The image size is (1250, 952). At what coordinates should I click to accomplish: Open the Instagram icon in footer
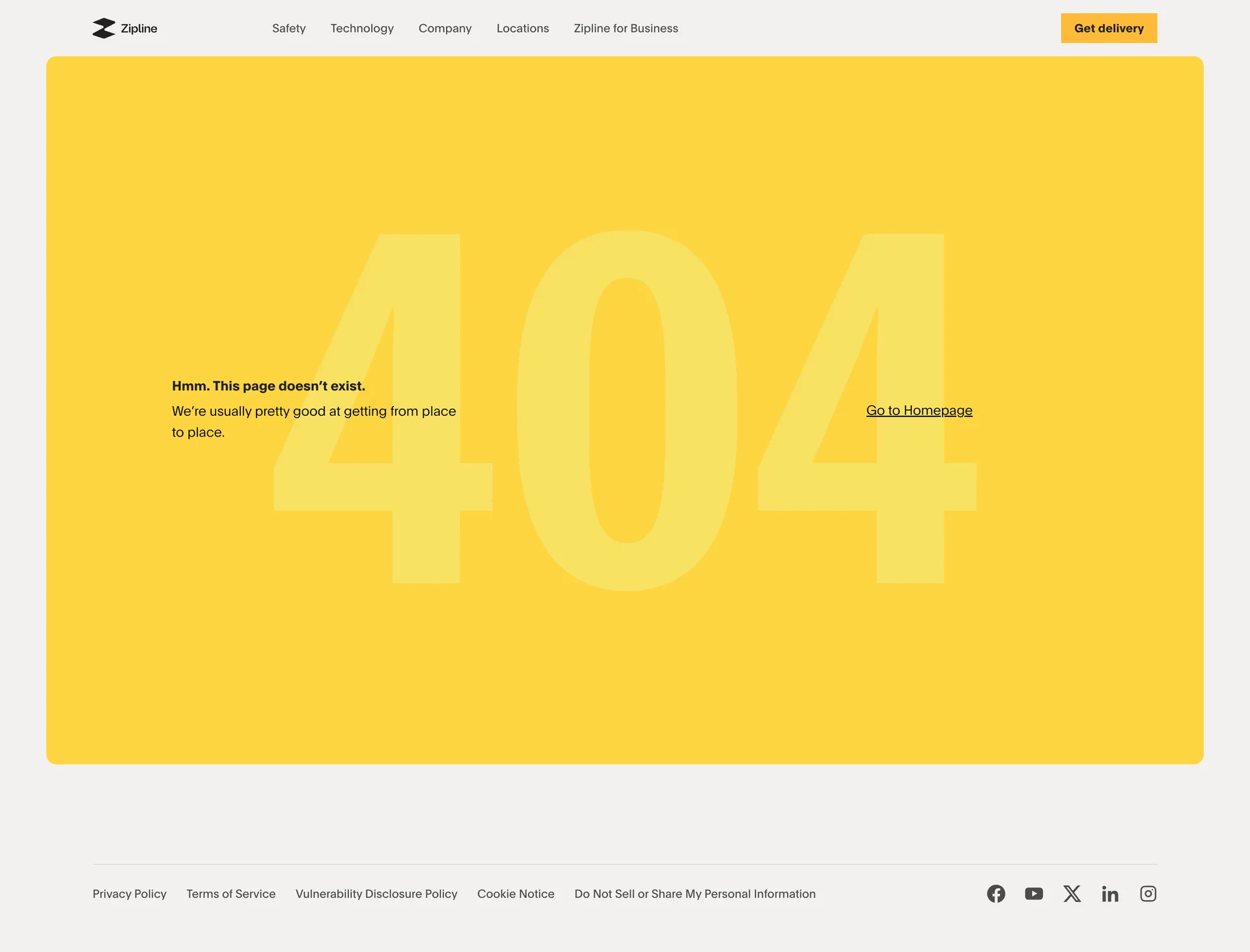1148,893
